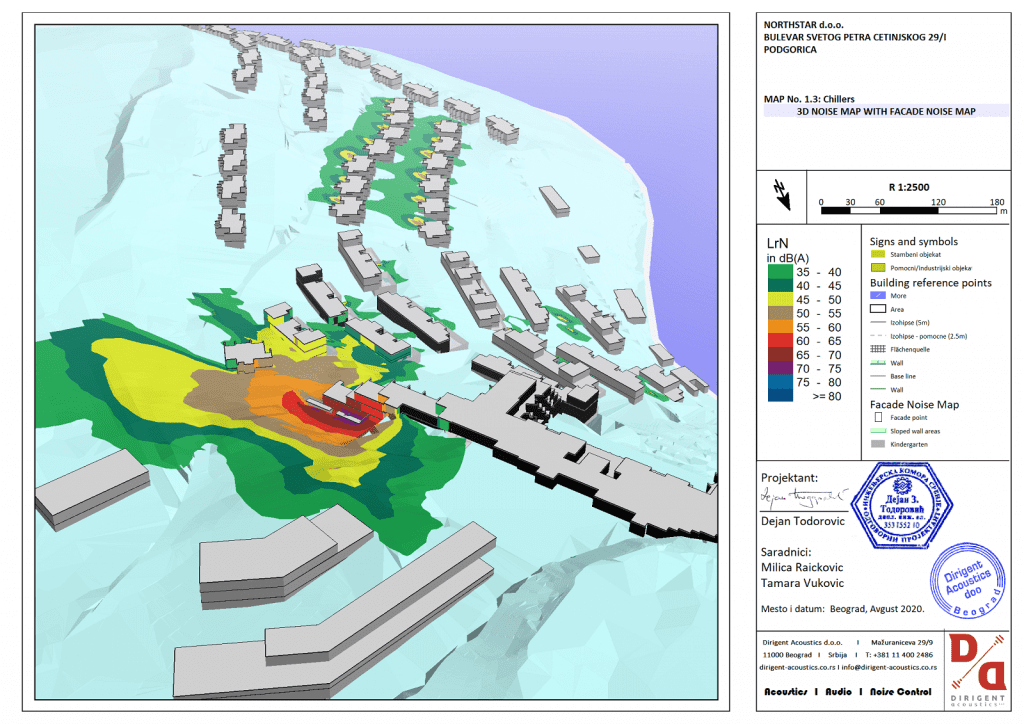The width and height of the screenshot is (1024, 724).
Task: Click the >= 80 dark blue swatch
Action: [780, 395]
